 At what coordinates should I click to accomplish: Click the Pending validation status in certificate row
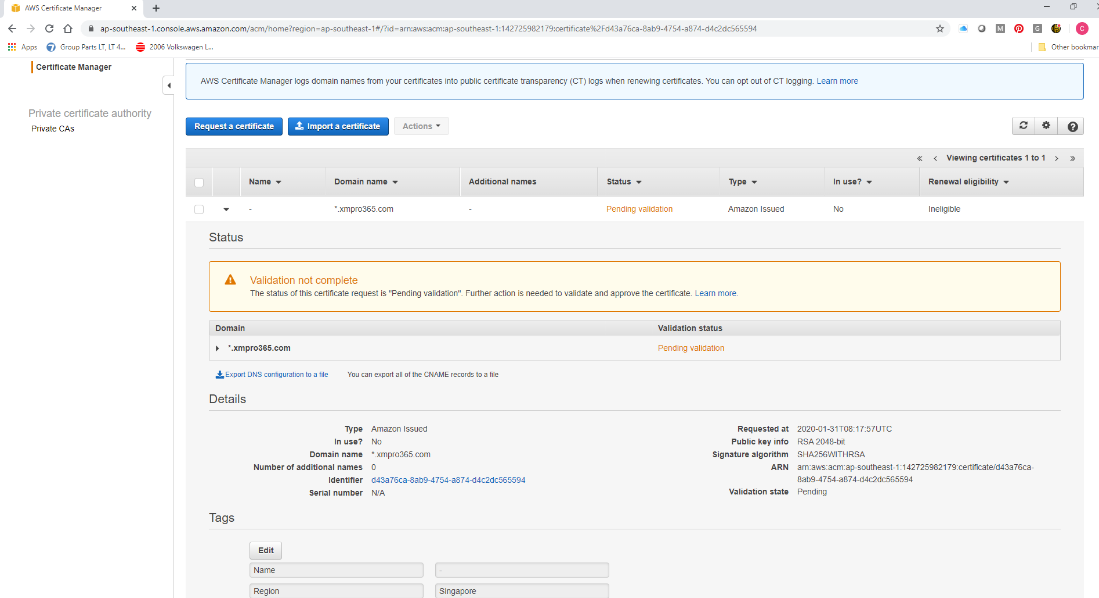click(639, 209)
